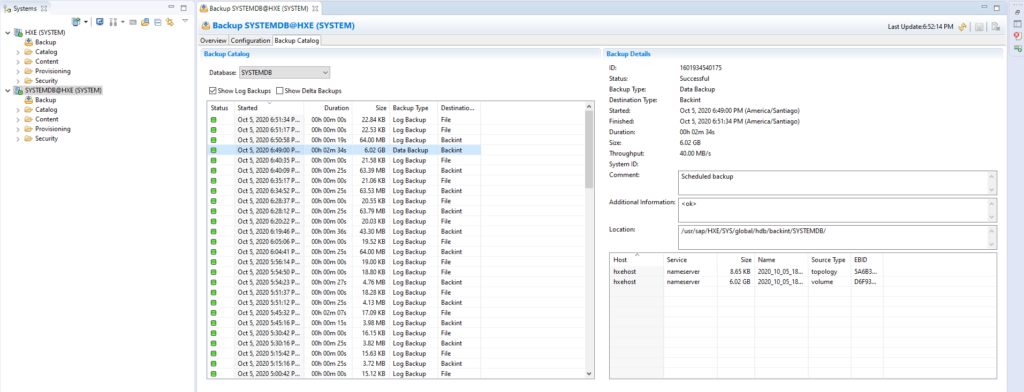Sort backup catalog by Duration column header
This screenshot has width=1024, height=392.
pyautogui.click(x=328, y=108)
